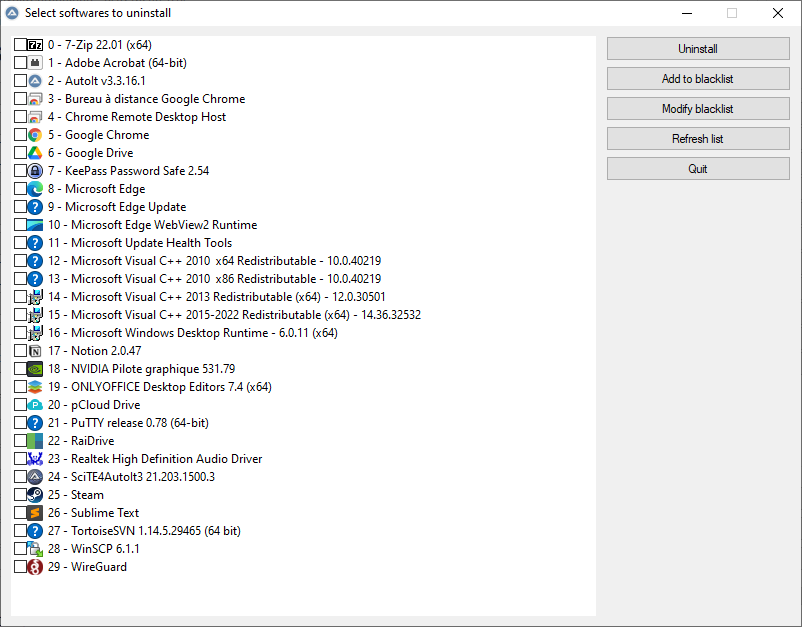Check the Notion 2.0.47 checkbox
The width and height of the screenshot is (802, 627).
[20, 351]
